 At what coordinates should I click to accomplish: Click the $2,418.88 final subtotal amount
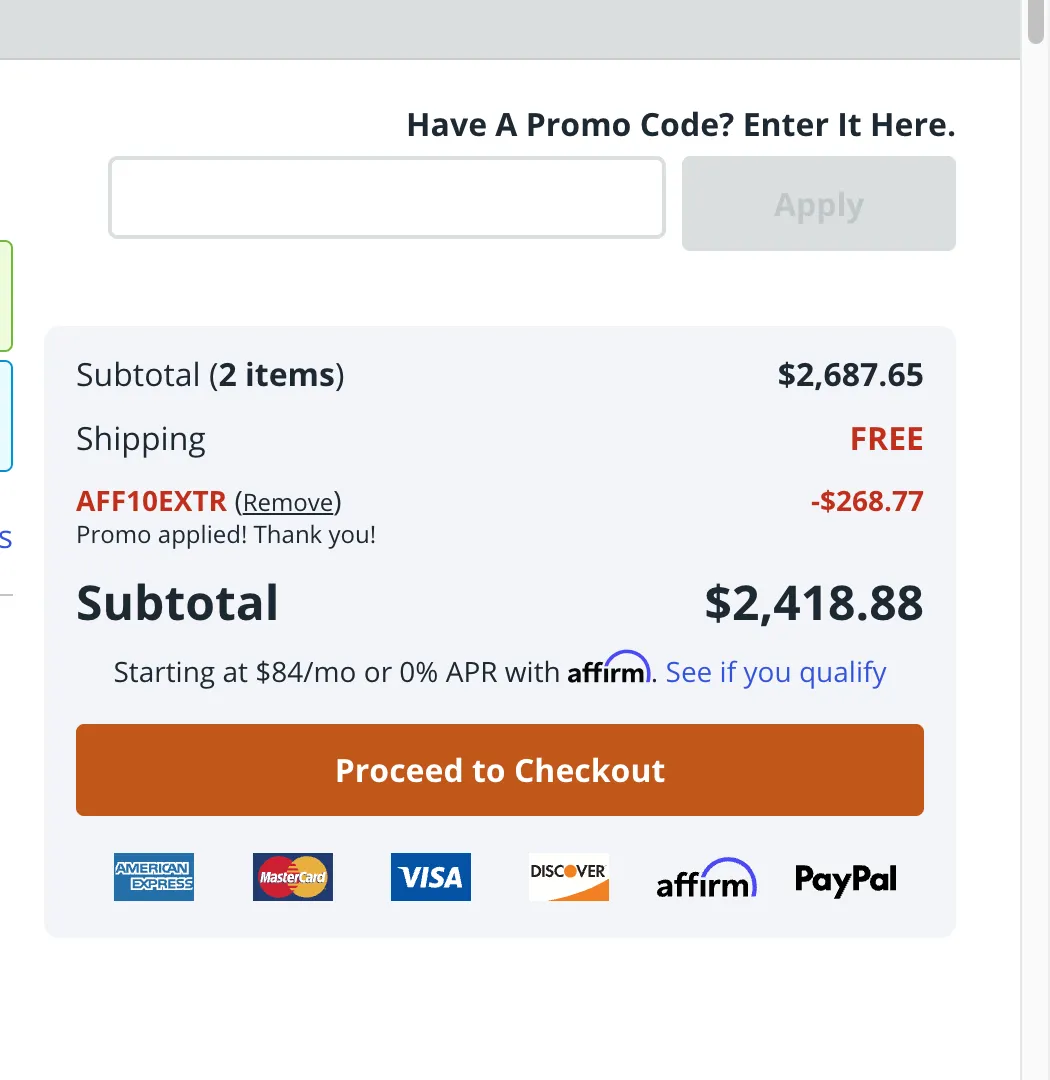click(814, 602)
